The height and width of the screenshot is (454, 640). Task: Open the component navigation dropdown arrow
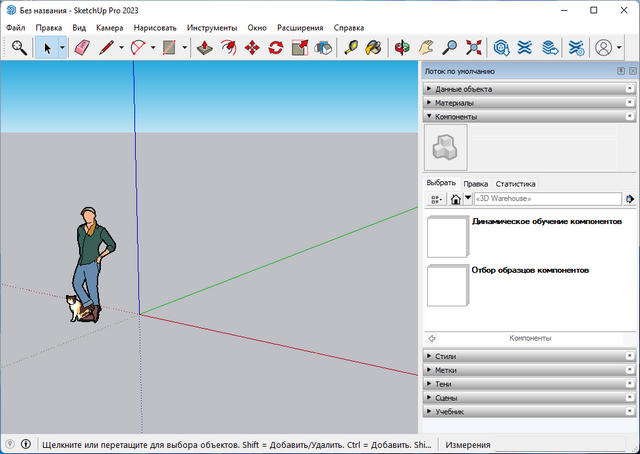[x=468, y=199]
